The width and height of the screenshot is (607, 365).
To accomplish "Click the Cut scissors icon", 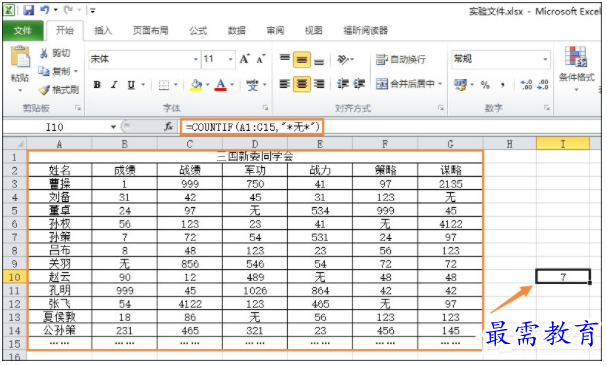I will pyautogui.click(x=44, y=53).
